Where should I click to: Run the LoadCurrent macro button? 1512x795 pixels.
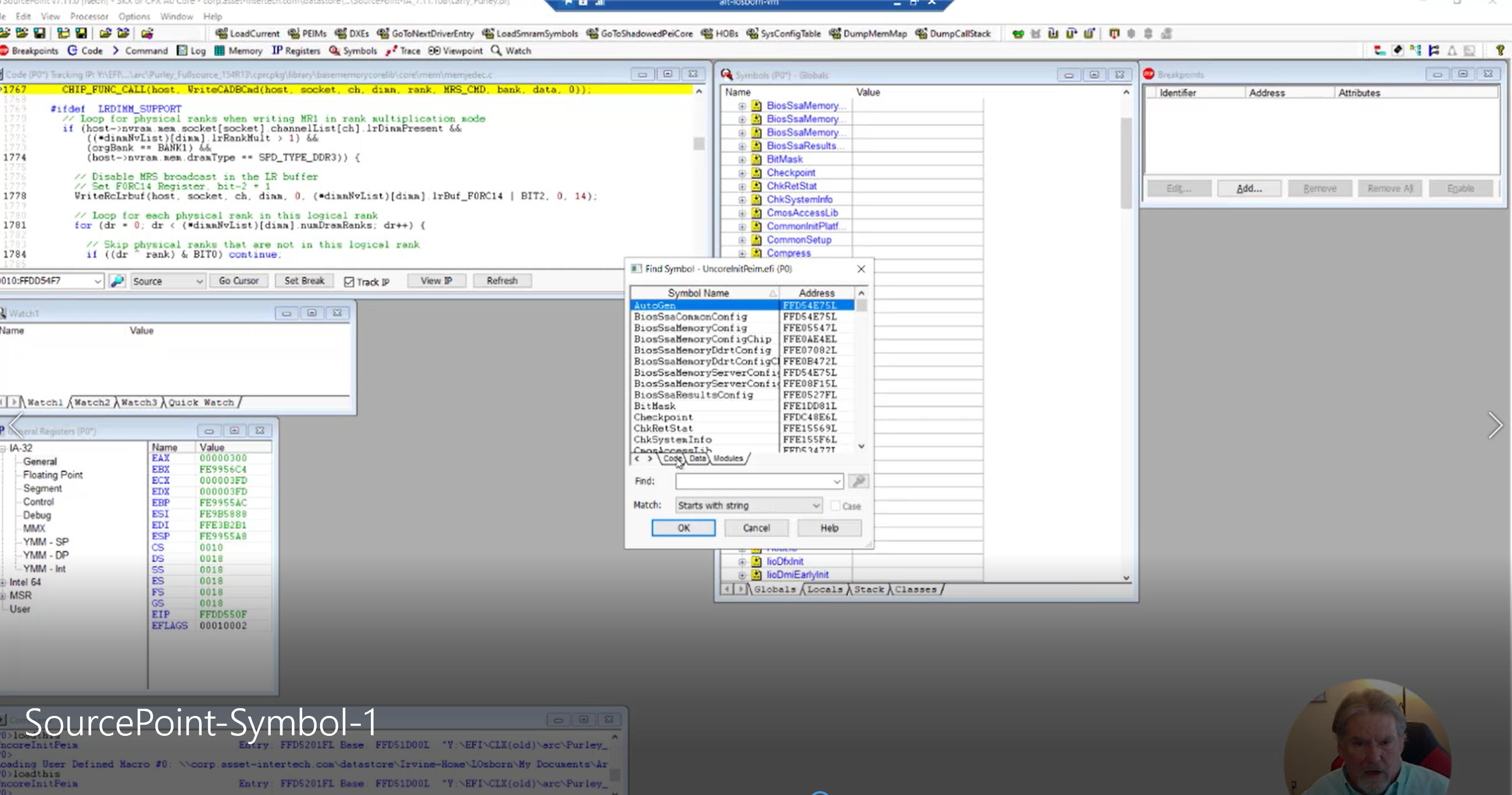click(x=248, y=34)
